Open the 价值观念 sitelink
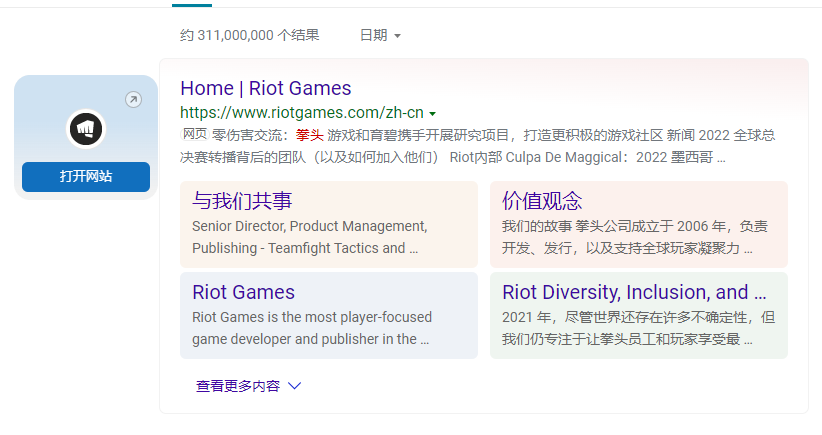The height and width of the screenshot is (435, 822). click(542, 201)
